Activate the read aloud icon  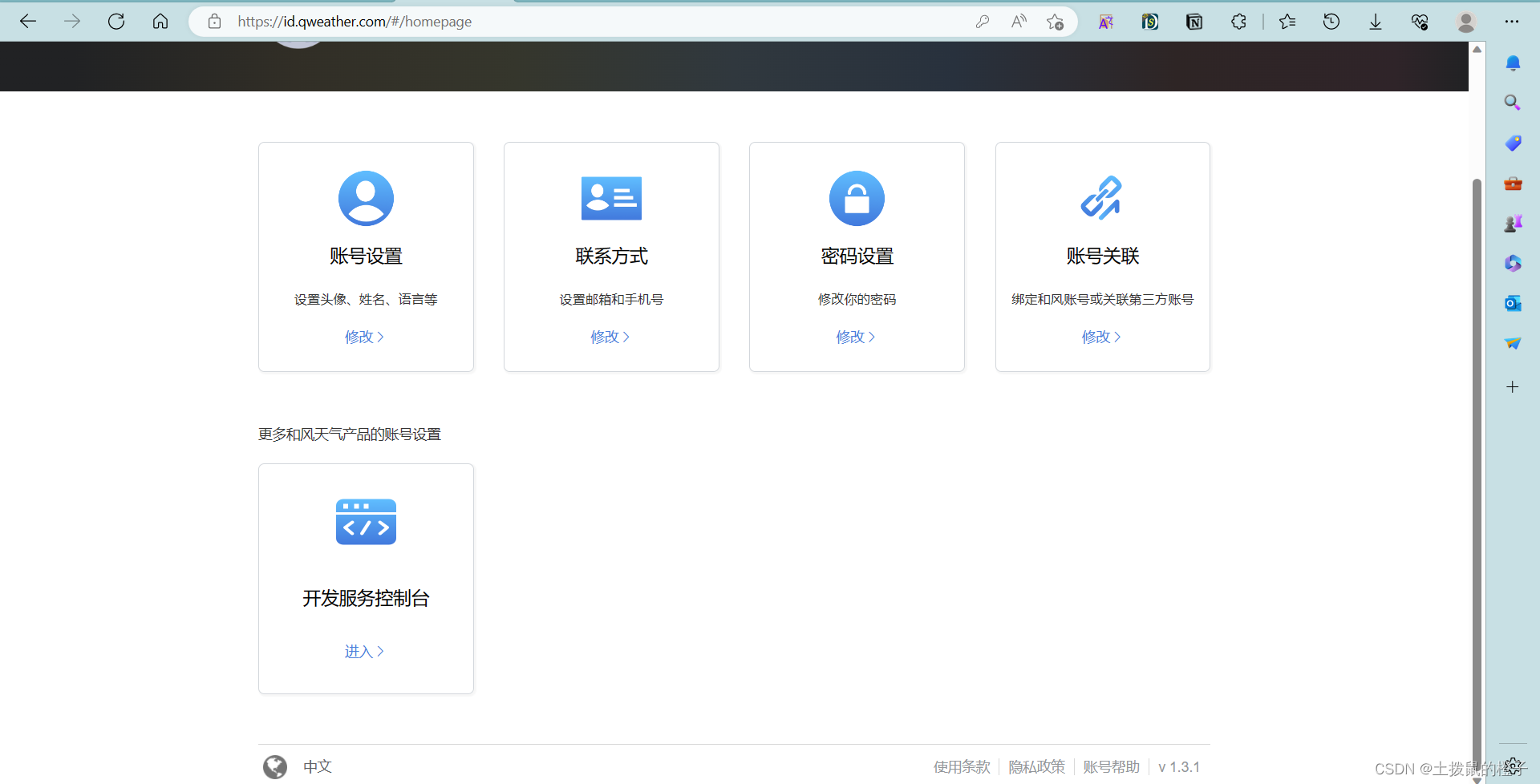coord(1019,22)
